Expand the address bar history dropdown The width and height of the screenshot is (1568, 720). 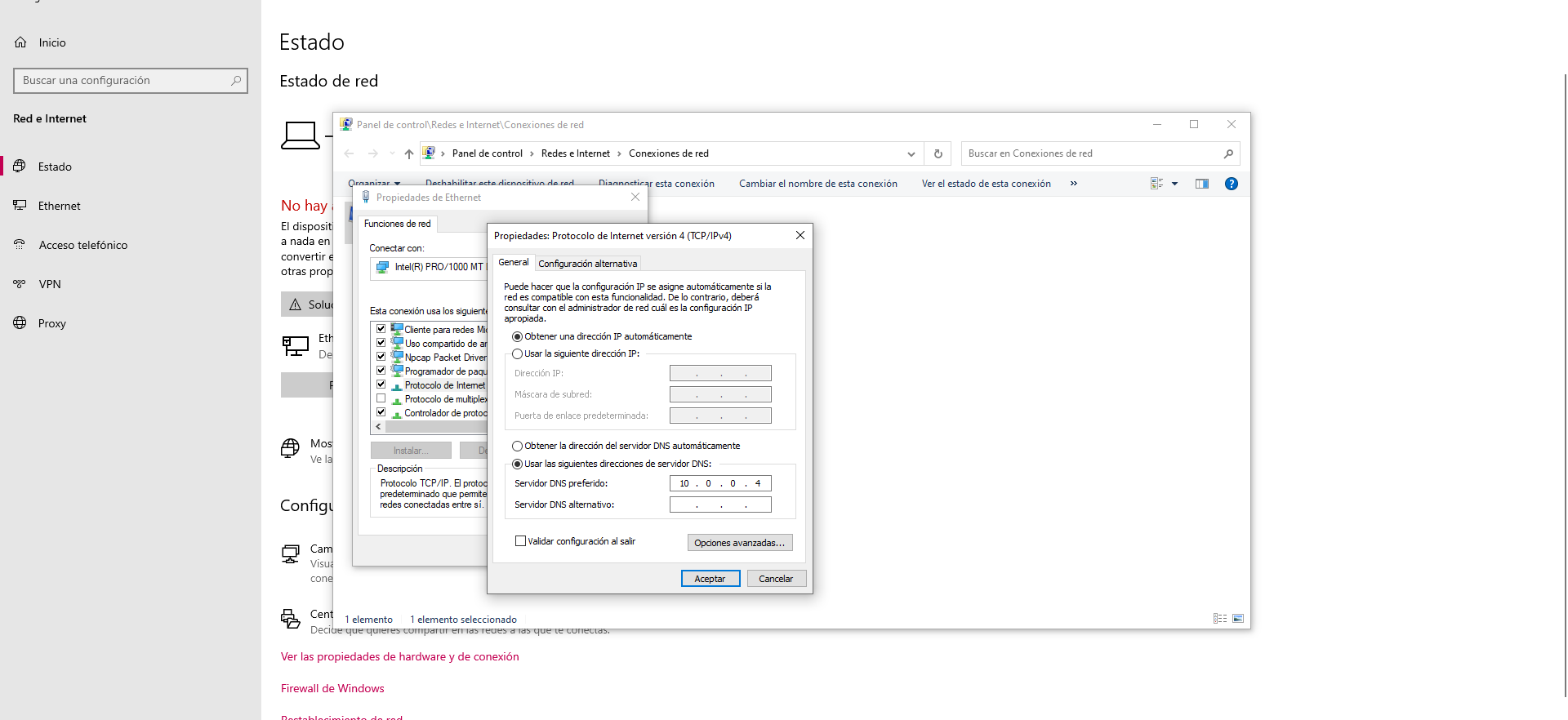click(x=911, y=153)
